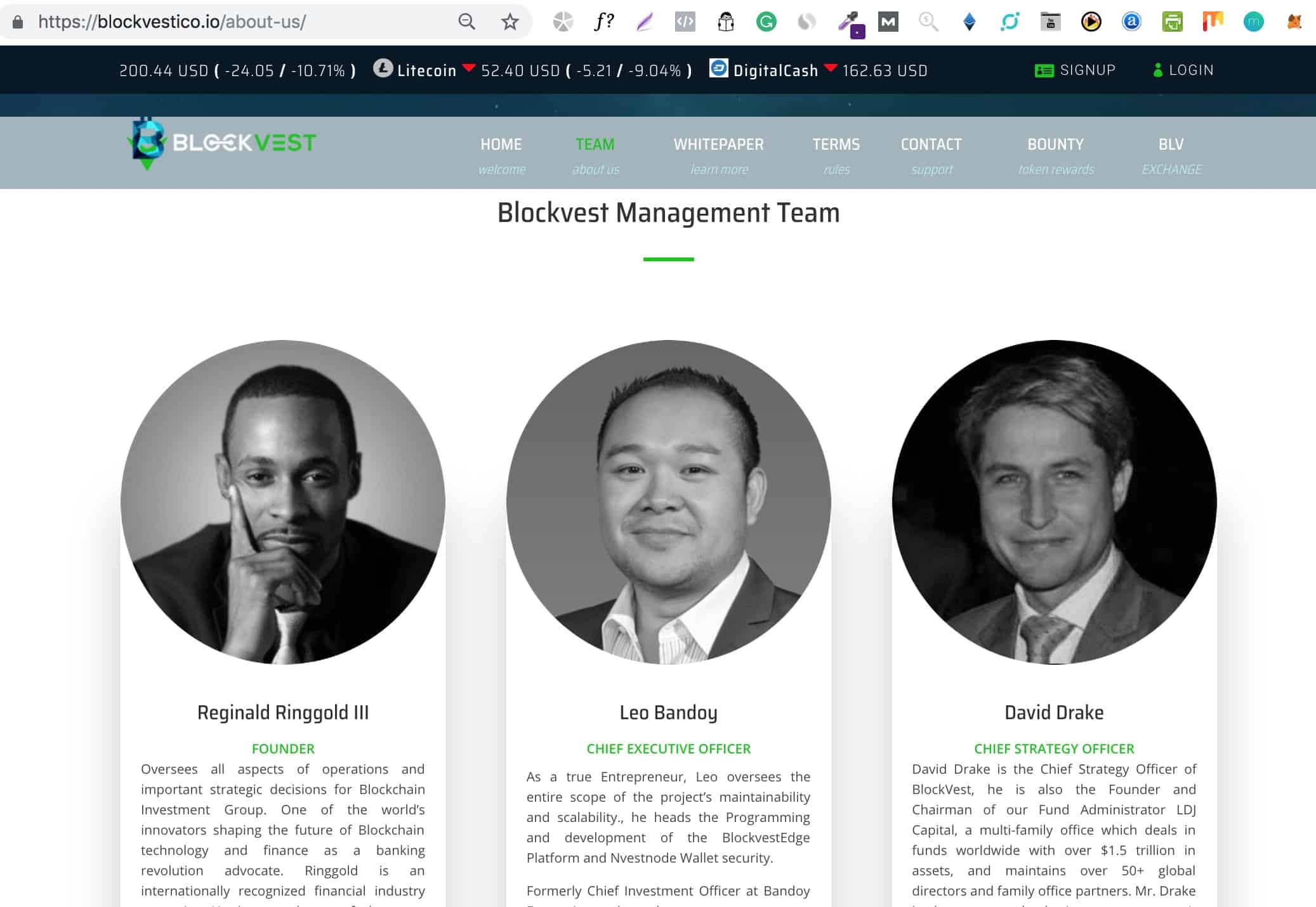
Task: Open the HOME welcome menu item
Action: 501,155
